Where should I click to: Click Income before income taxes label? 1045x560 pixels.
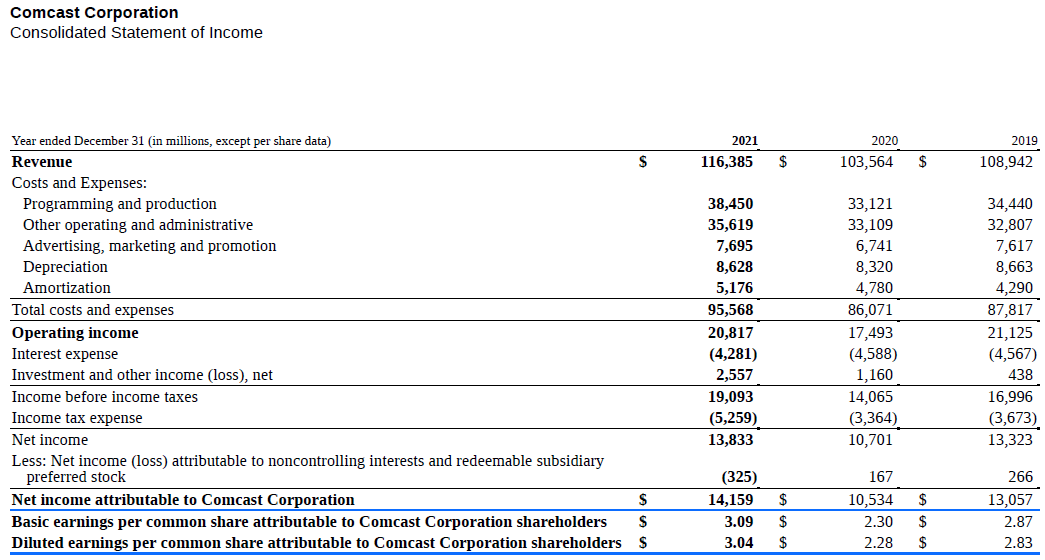click(105, 397)
